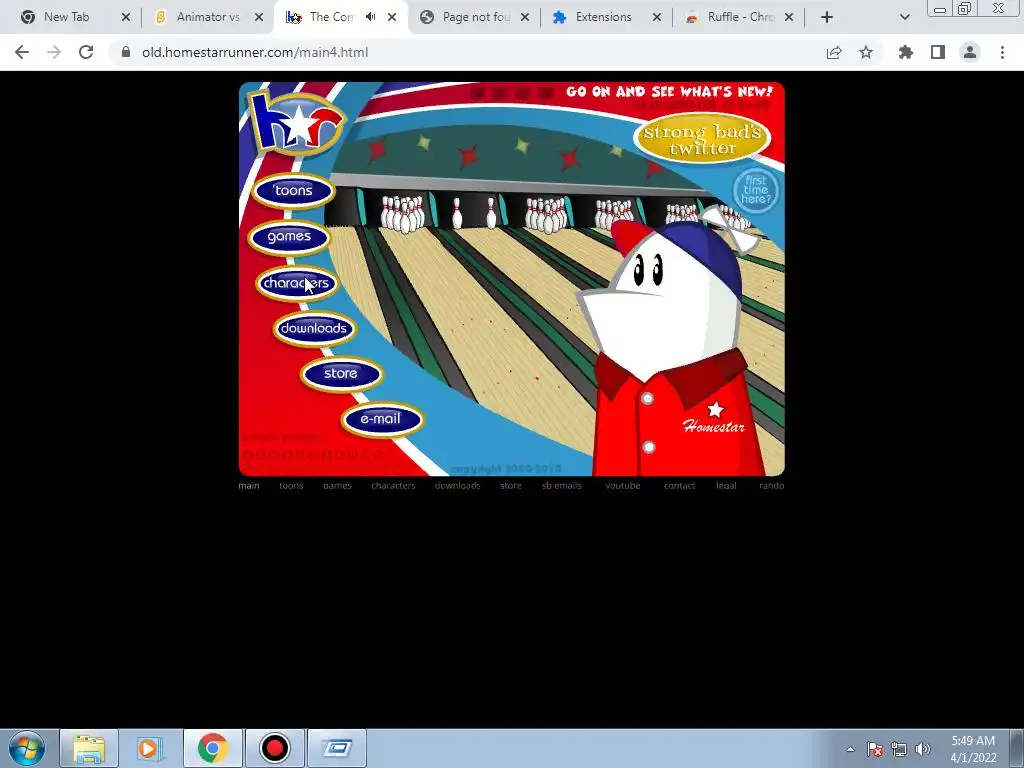Open the 'sb emails' footer link
1024x768 pixels.
pyautogui.click(x=562, y=485)
